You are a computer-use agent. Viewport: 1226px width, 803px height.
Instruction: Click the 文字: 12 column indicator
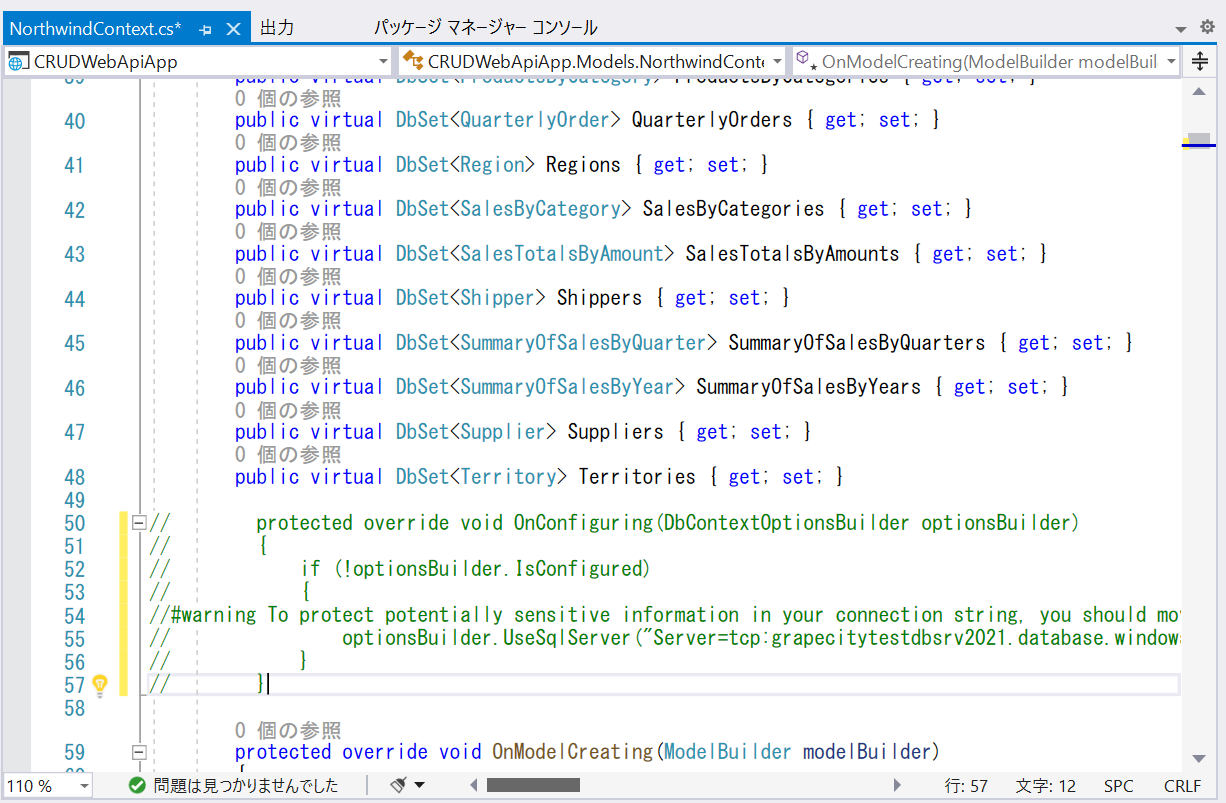pyautogui.click(x=1046, y=787)
